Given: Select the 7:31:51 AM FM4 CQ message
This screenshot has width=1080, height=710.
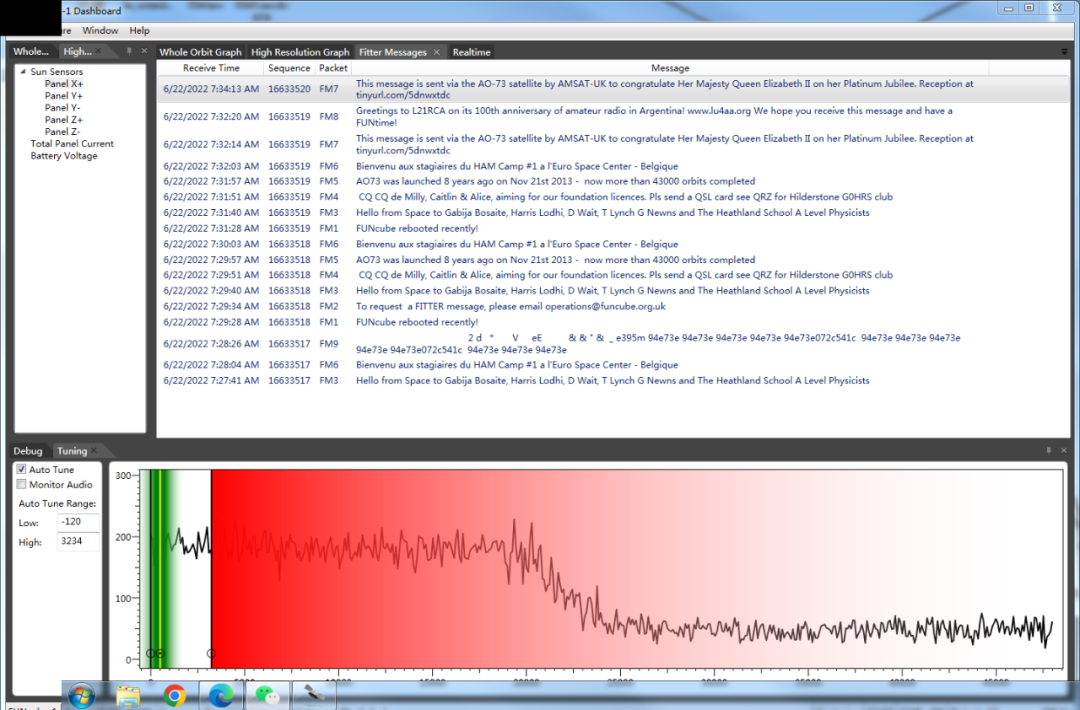Looking at the screenshot, I should click(x=614, y=197).
